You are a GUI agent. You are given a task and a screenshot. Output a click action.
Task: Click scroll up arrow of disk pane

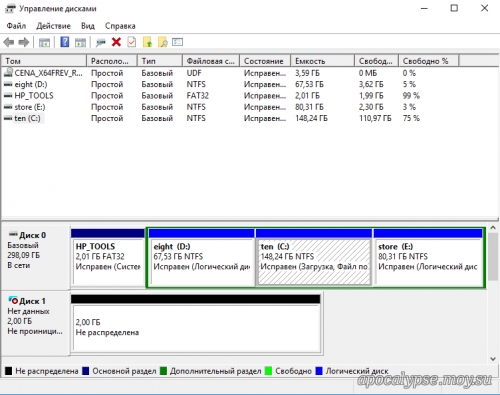pos(493,228)
